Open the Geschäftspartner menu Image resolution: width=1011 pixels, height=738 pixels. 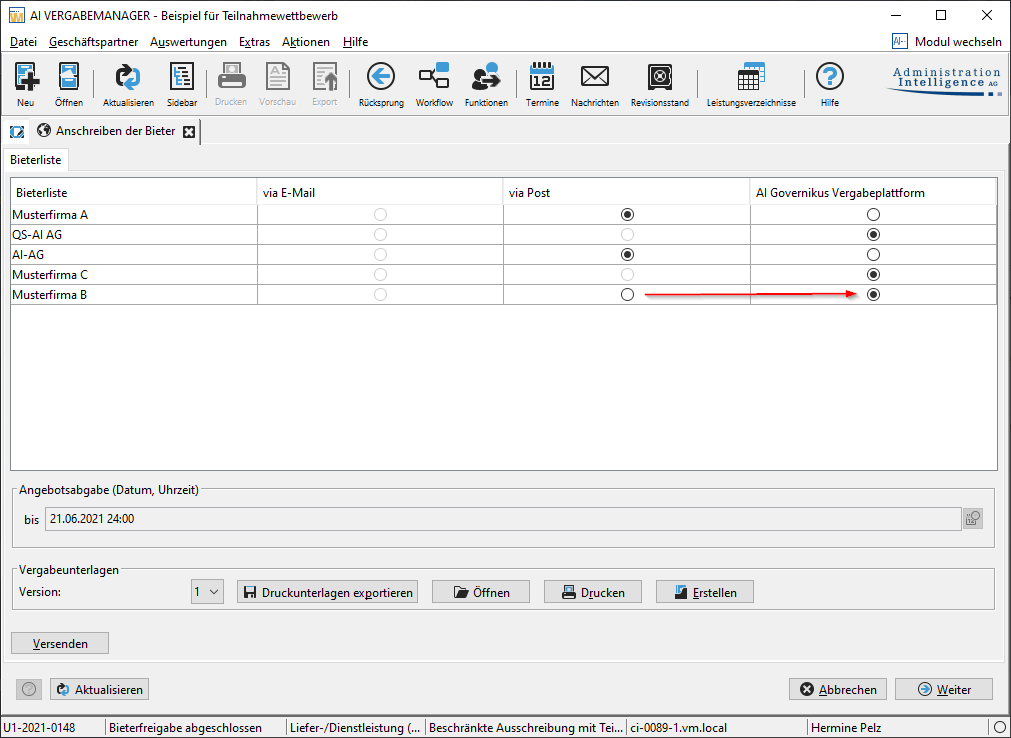point(93,42)
